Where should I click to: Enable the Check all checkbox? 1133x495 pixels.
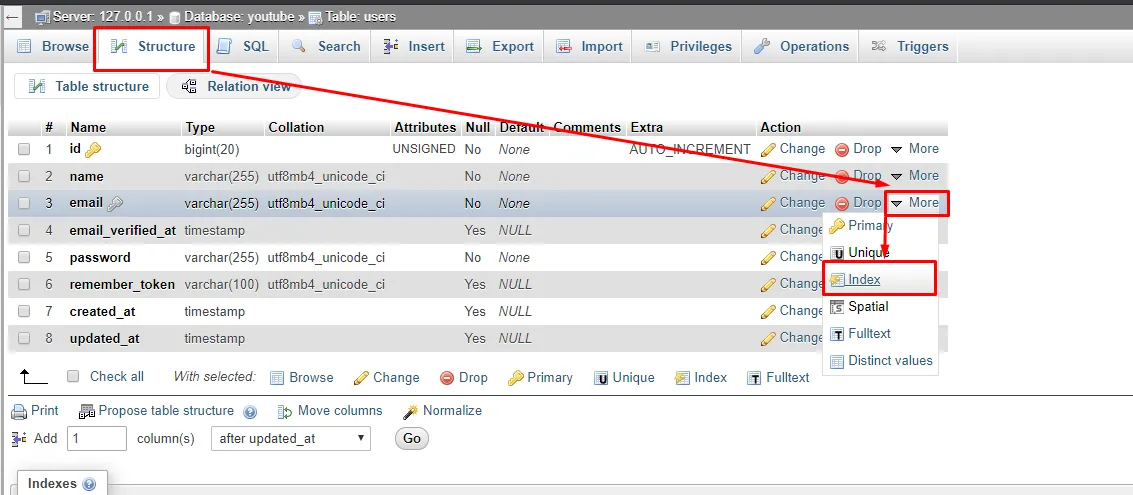point(72,376)
